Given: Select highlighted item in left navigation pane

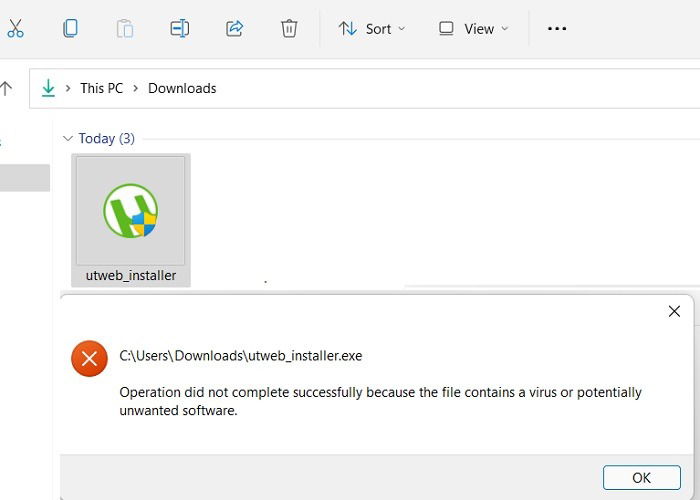Looking at the screenshot, I should (x=25, y=178).
